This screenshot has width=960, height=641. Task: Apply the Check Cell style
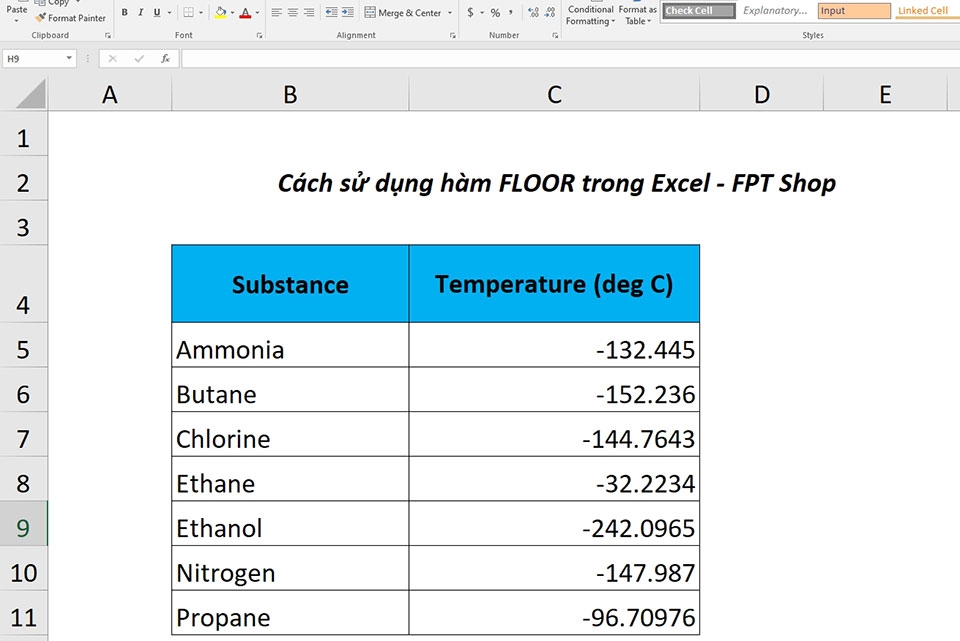(699, 10)
